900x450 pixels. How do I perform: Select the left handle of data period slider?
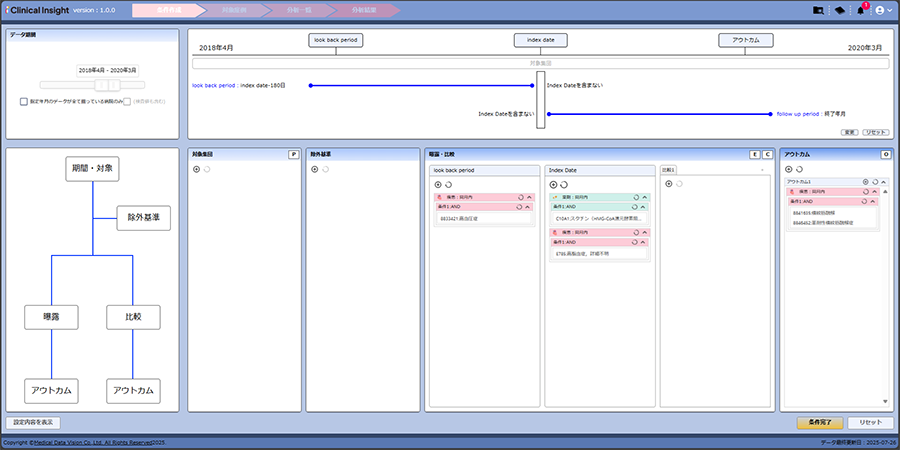[101, 85]
